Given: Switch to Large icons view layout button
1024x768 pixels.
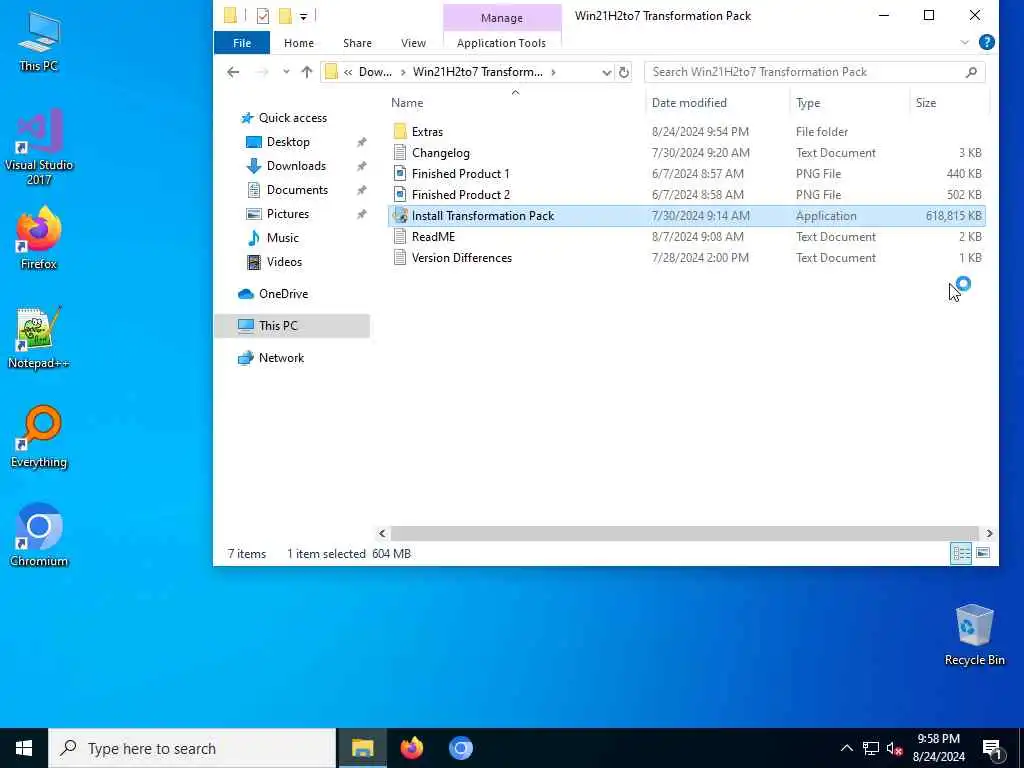Looking at the screenshot, I should coord(983,554).
